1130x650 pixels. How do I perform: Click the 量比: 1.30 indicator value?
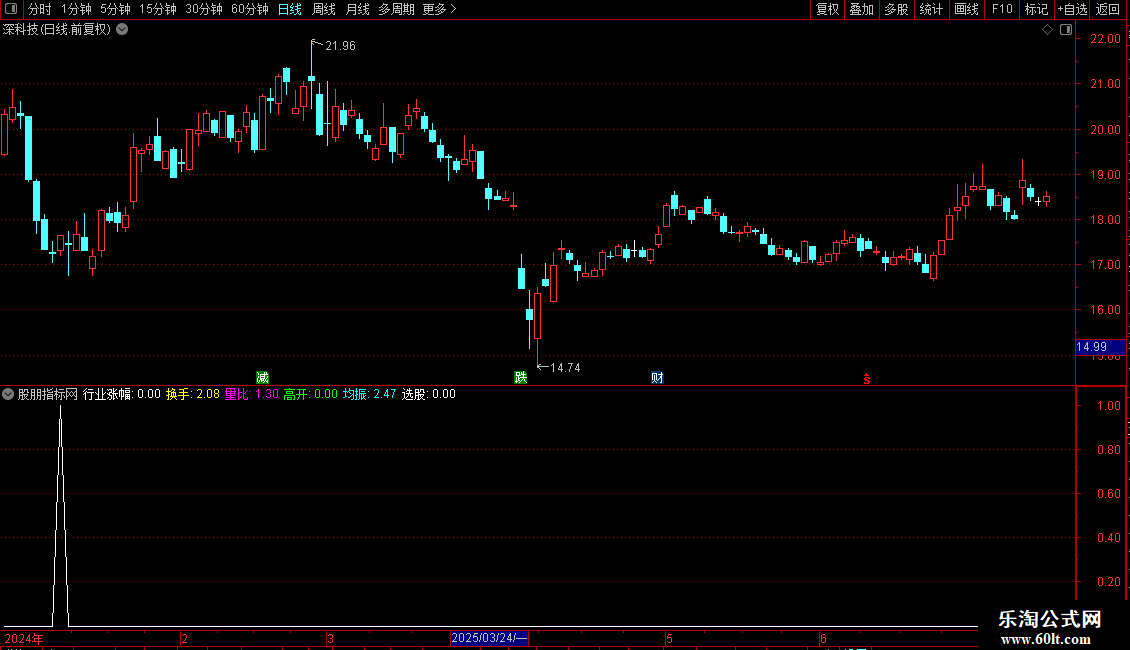252,394
